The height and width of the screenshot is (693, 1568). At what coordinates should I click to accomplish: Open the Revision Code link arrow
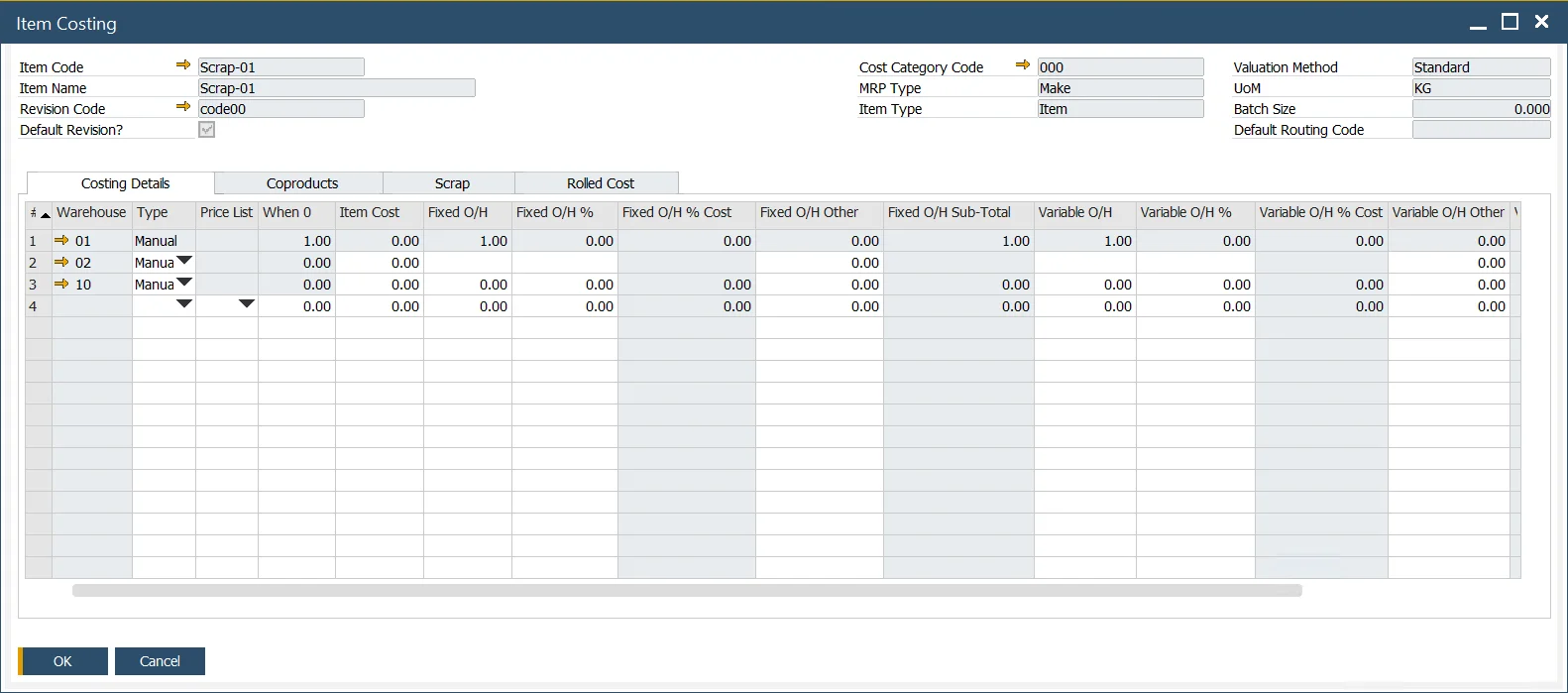click(183, 107)
